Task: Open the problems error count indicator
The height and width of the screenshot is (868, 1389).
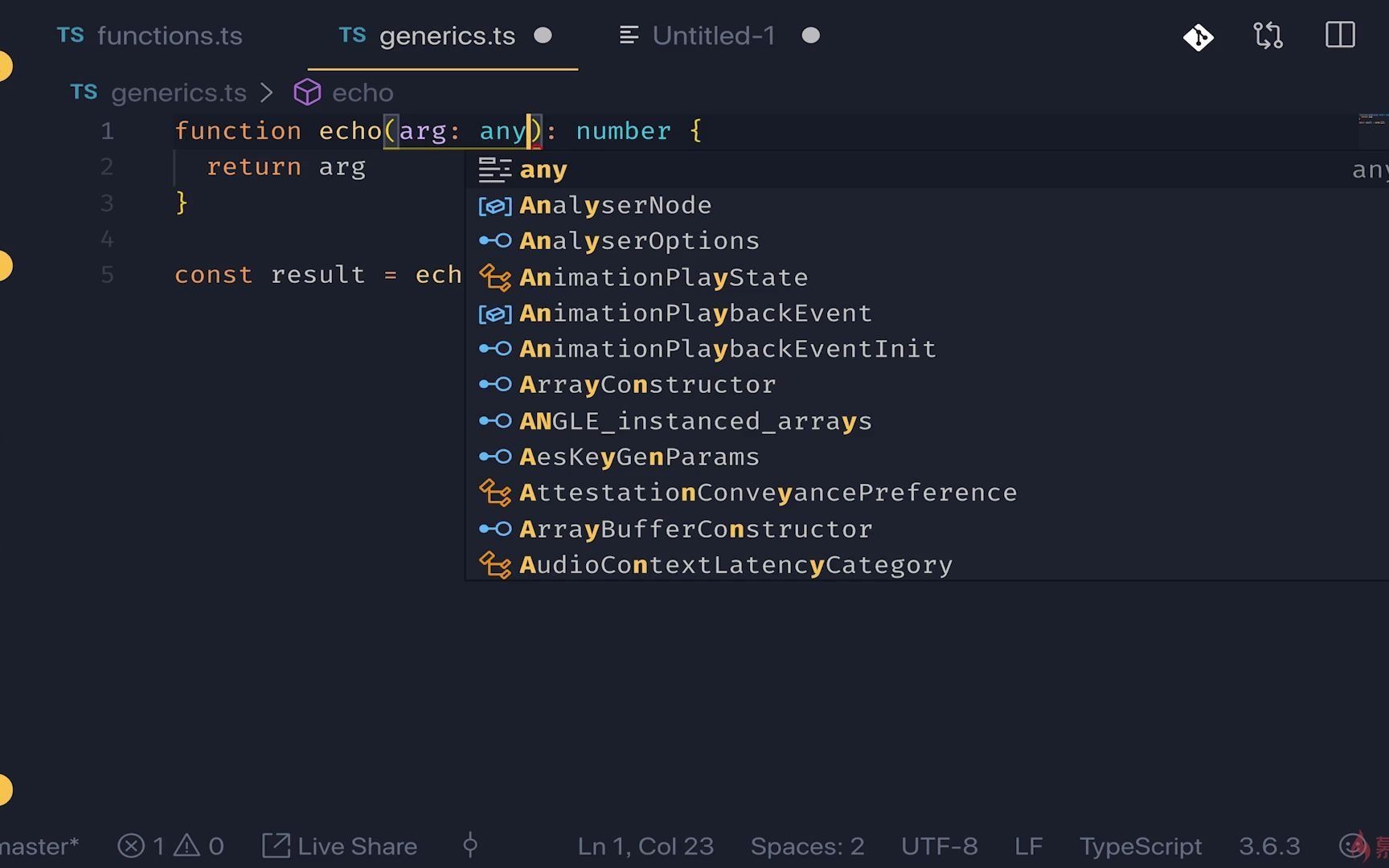Action: (141, 846)
